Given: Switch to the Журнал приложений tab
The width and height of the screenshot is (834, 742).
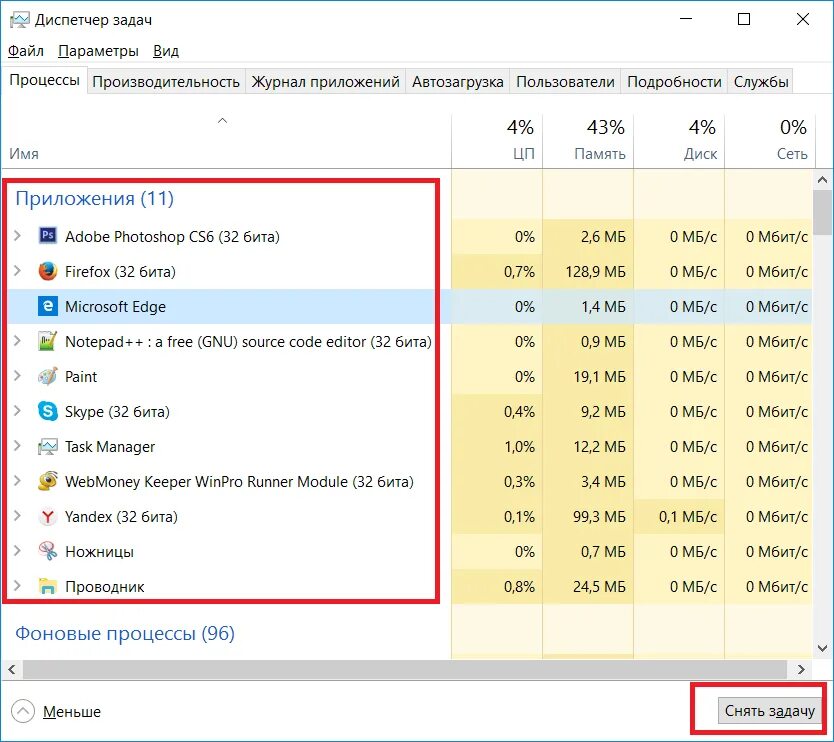Looking at the screenshot, I should [x=325, y=82].
